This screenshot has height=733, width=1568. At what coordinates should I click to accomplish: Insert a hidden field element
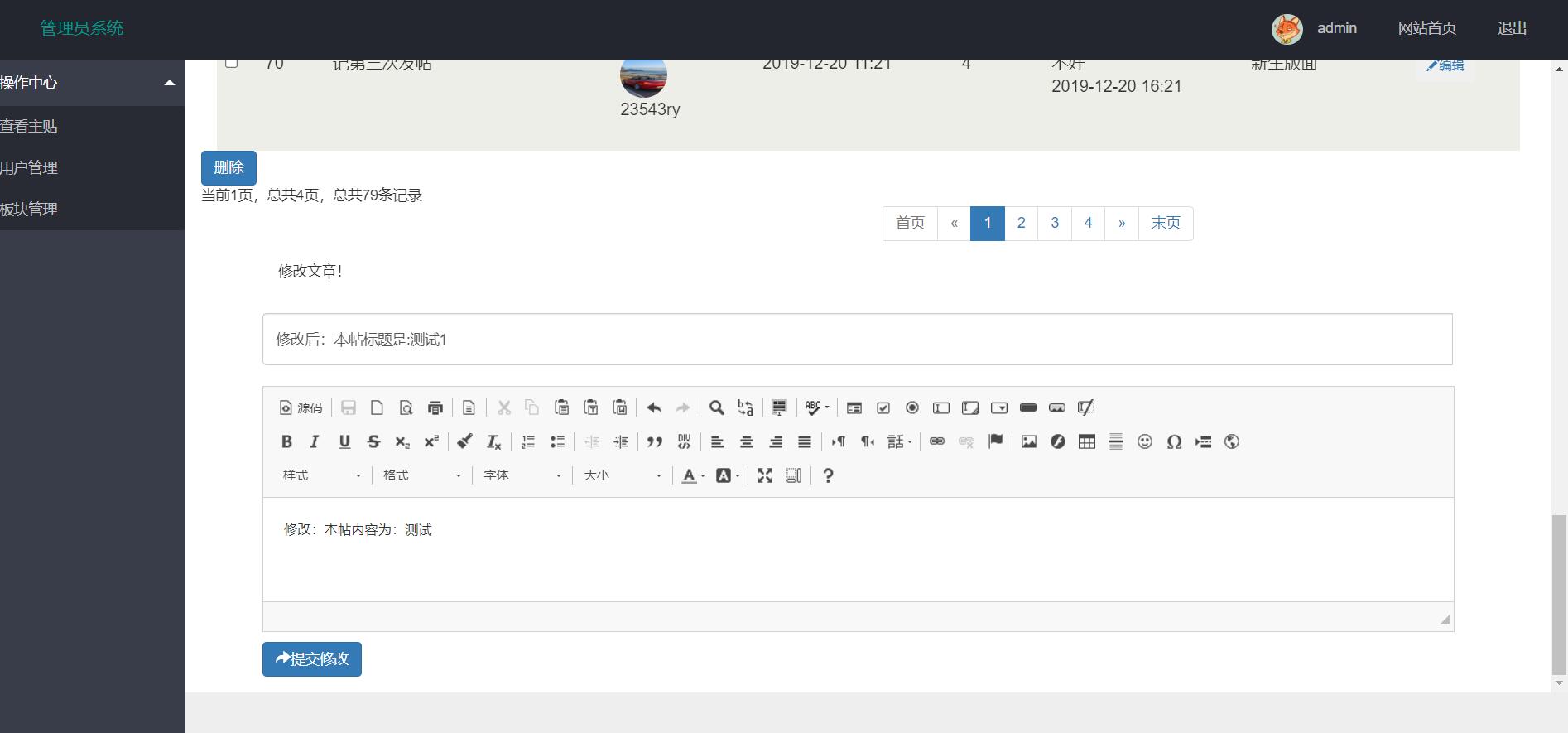(1086, 407)
